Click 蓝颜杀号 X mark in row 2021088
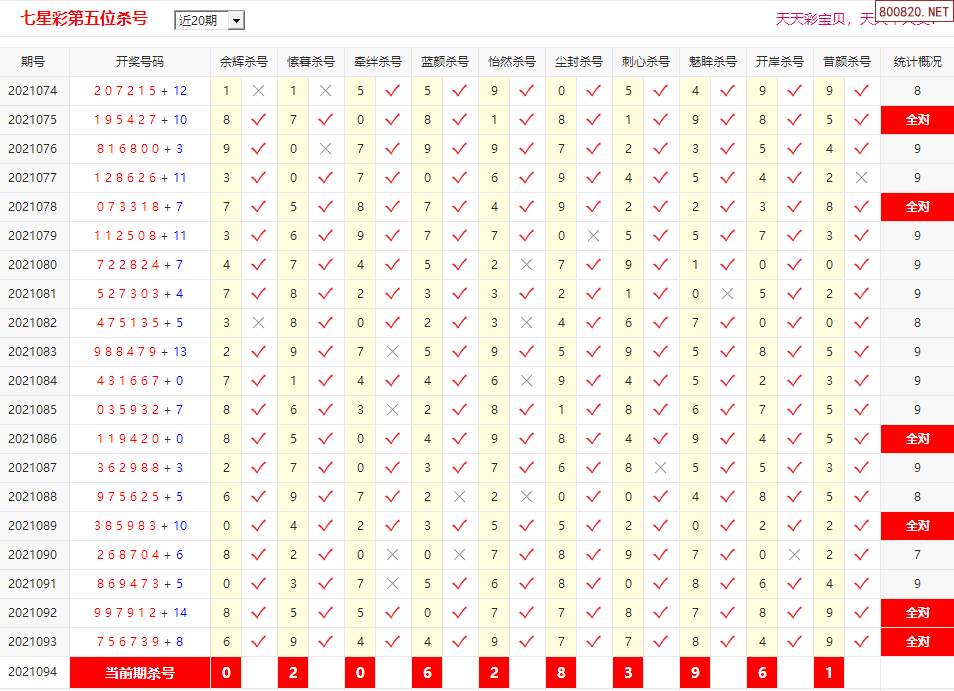 click(459, 496)
